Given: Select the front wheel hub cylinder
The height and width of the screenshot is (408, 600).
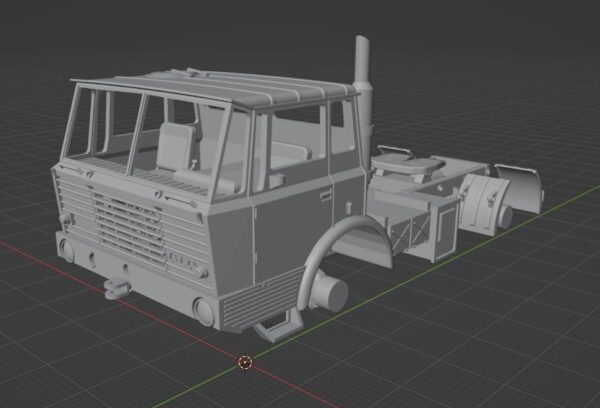Looking at the screenshot, I should 331,294.
